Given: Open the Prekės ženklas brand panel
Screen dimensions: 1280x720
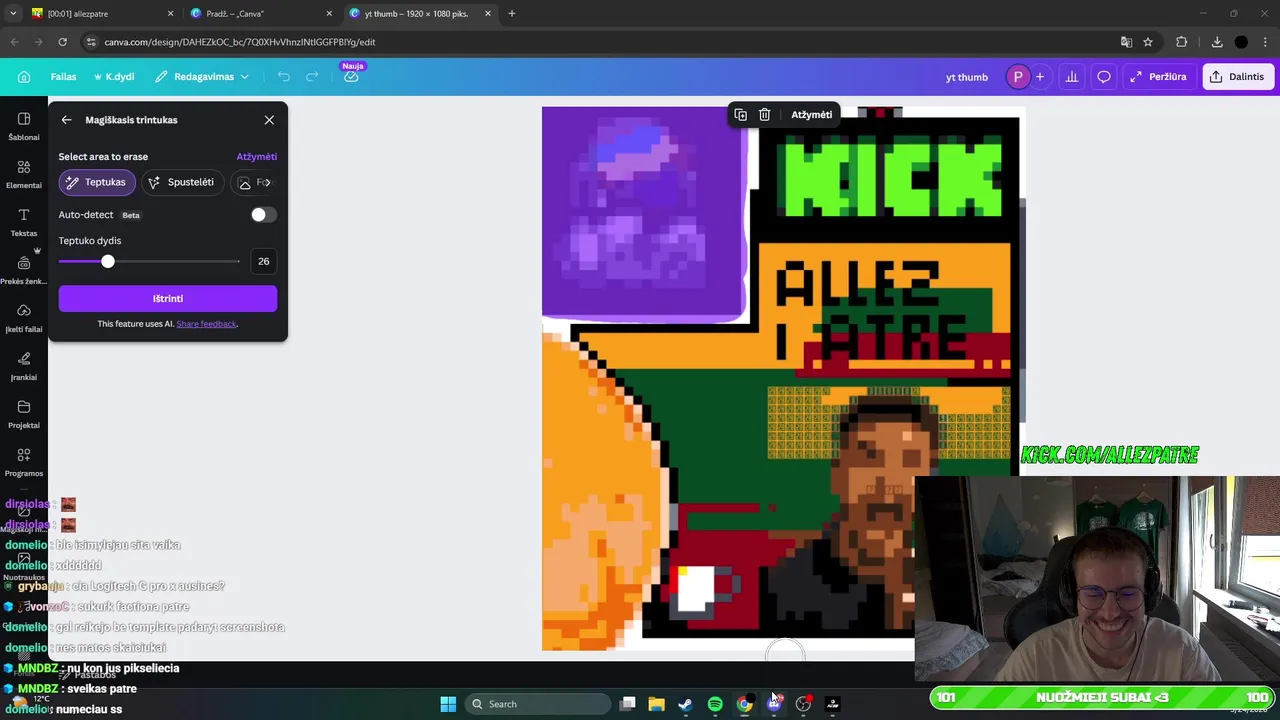Looking at the screenshot, I should 24,270.
